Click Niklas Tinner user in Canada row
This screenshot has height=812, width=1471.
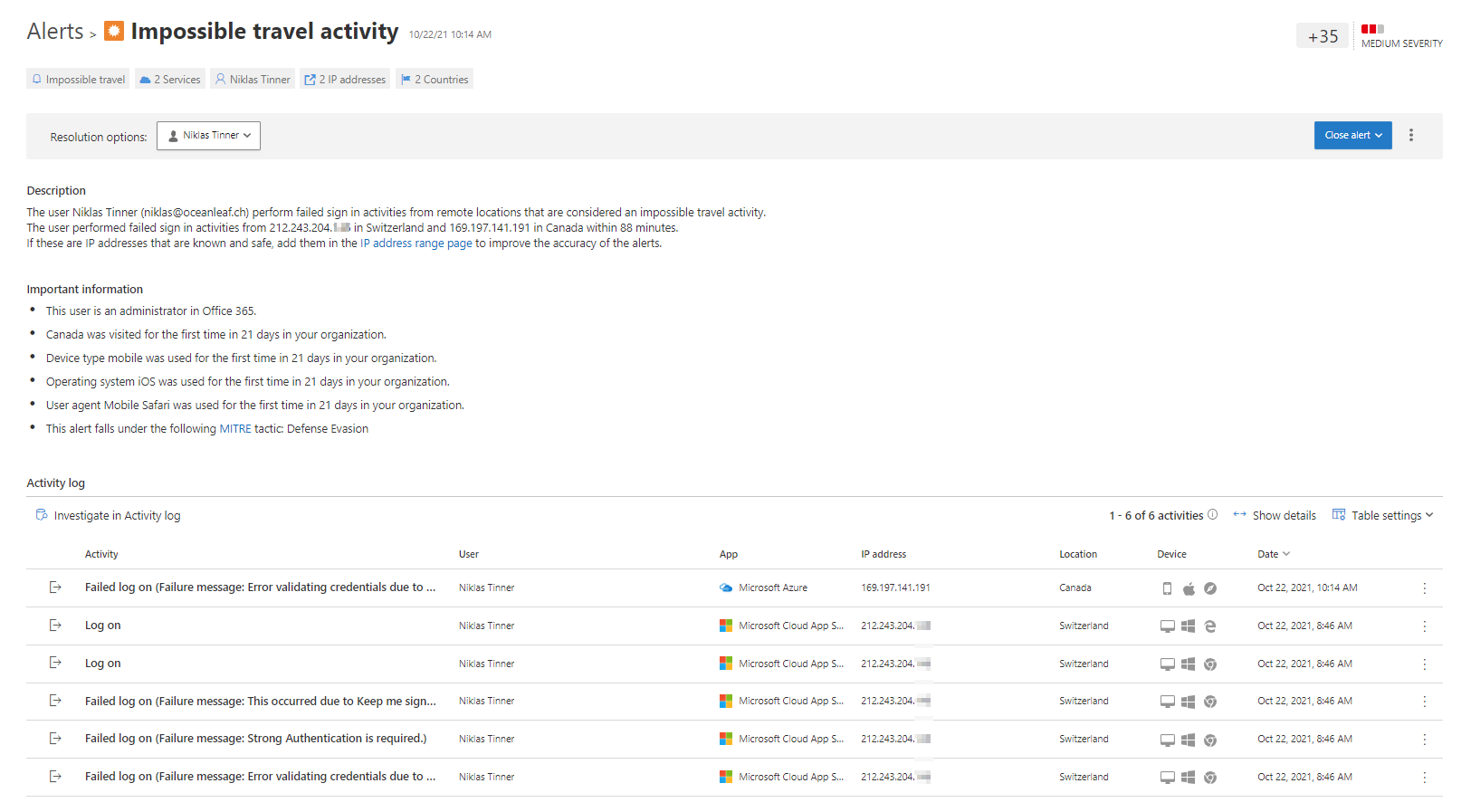point(486,588)
